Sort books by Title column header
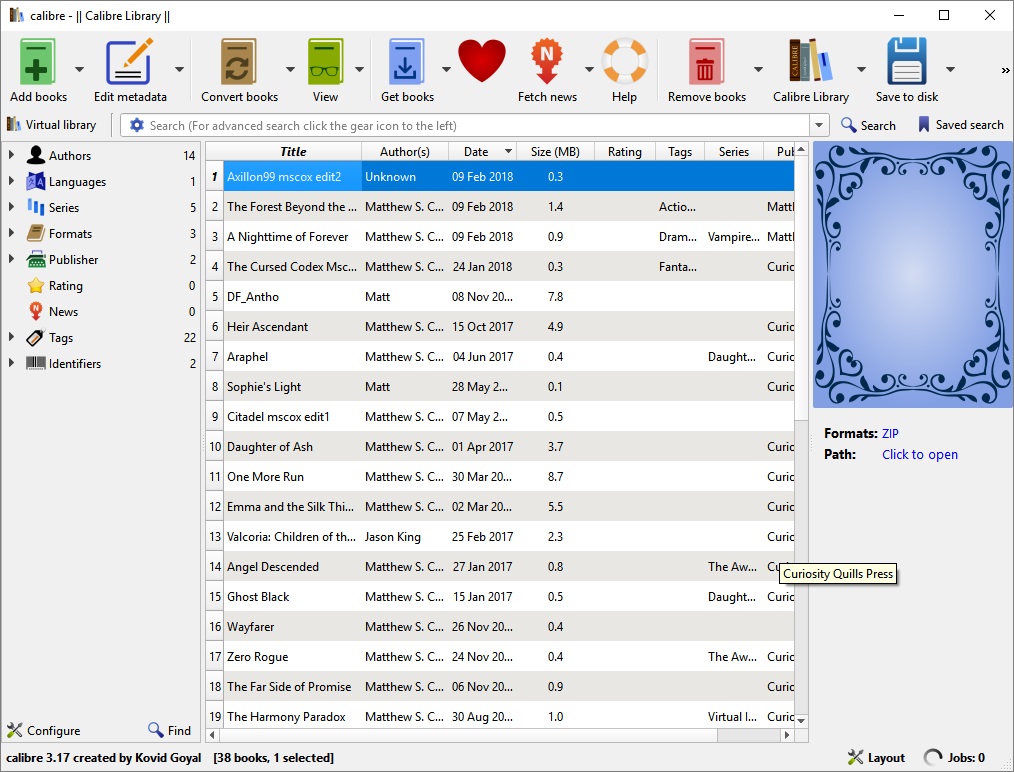 (x=292, y=151)
